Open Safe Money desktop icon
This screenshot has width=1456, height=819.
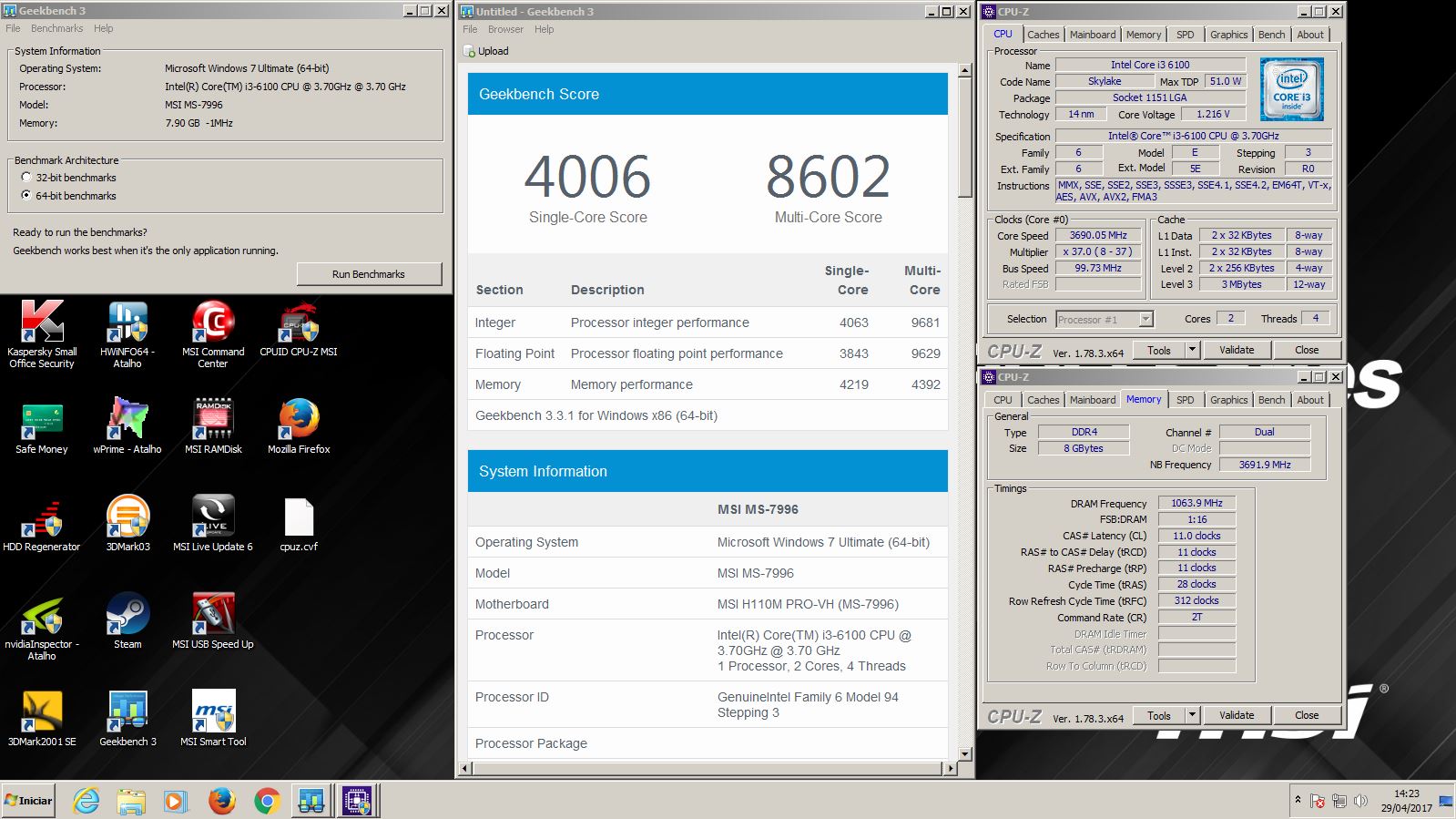coord(42,426)
